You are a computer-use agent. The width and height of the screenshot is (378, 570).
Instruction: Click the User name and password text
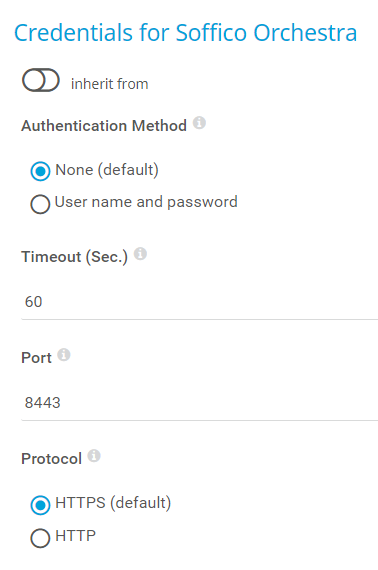(x=146, y=202)
